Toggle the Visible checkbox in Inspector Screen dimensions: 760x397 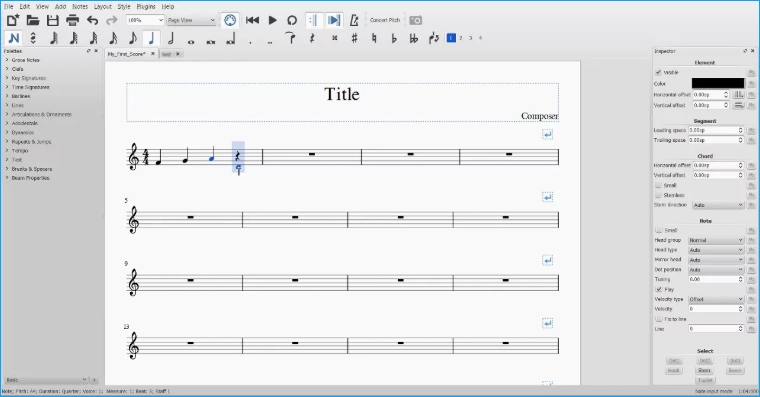658,72
